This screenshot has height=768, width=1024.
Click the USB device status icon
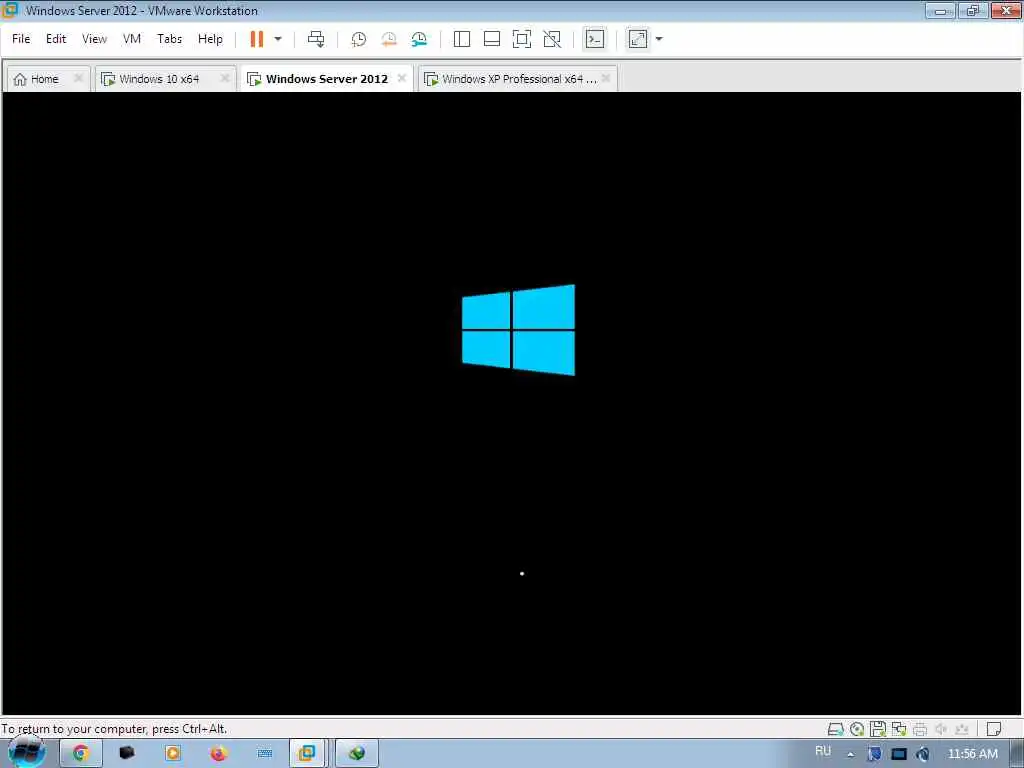pyautogui.click(x=962, y=729)
